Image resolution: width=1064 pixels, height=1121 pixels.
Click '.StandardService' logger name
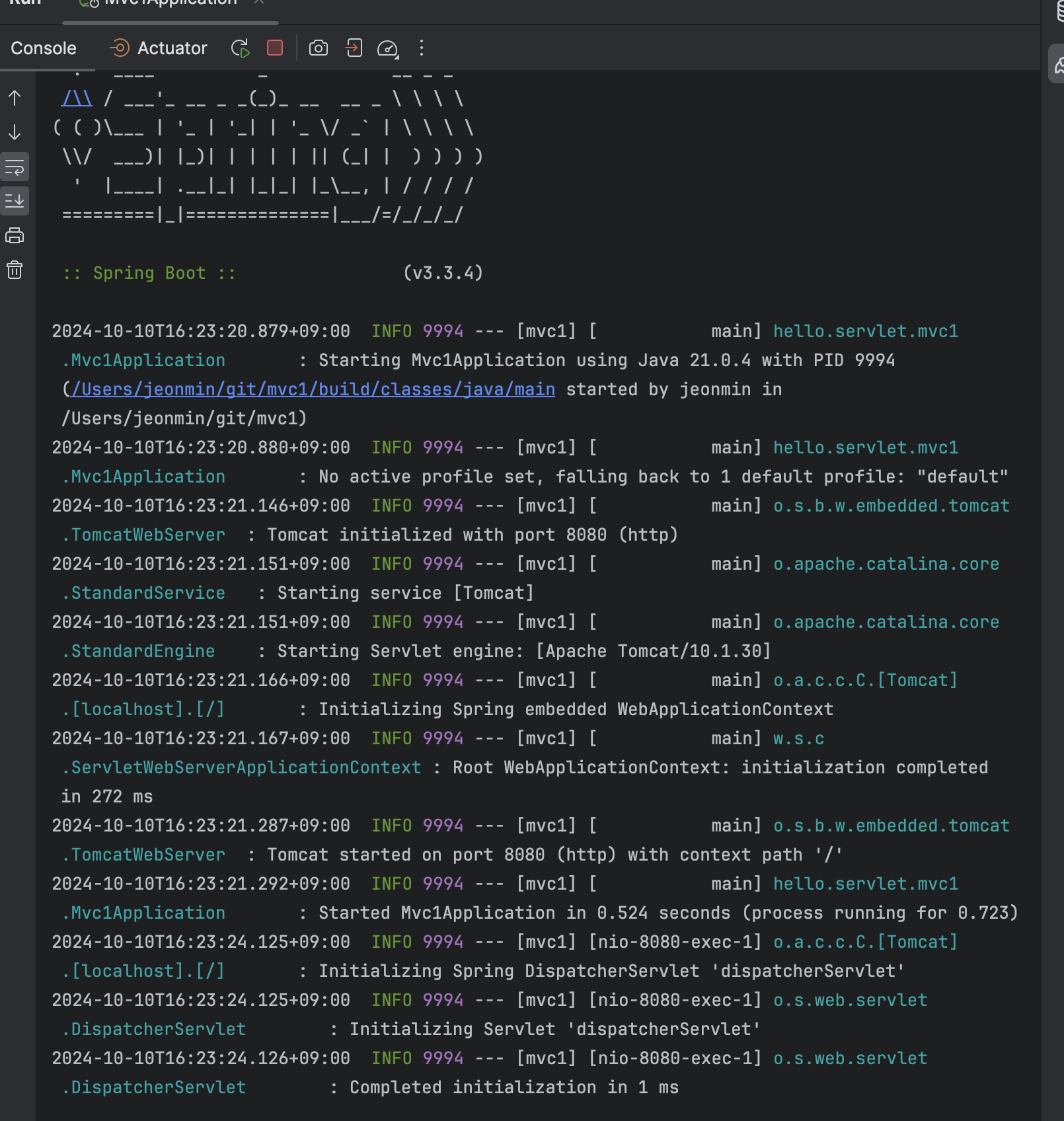143,593
